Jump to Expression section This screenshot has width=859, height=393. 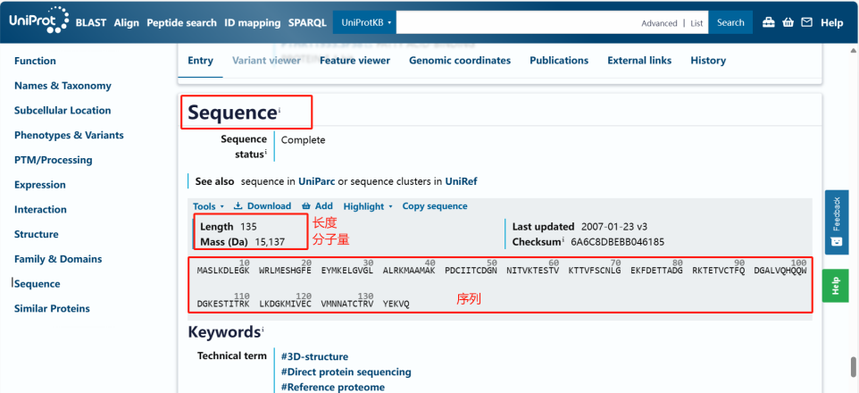click(x=40, y=185)
